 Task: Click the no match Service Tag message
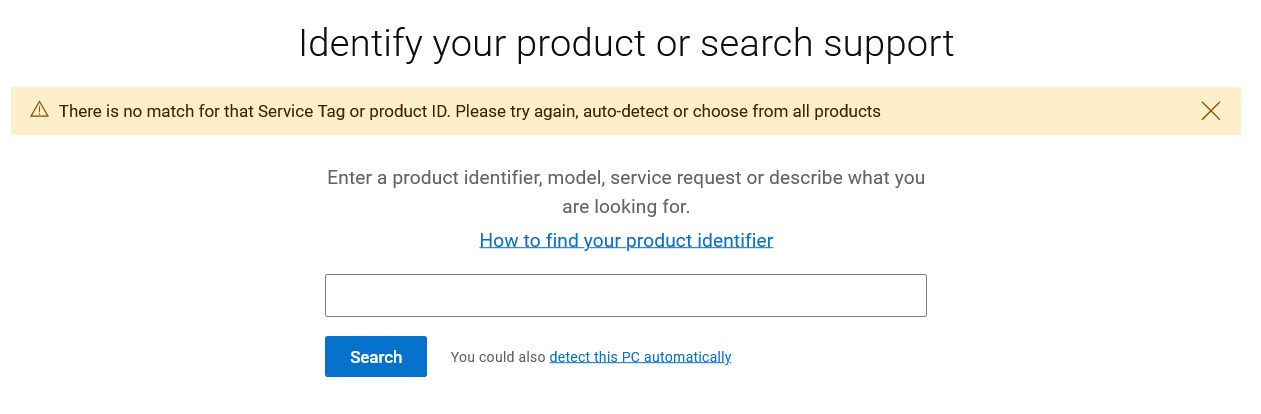point(470,111)
